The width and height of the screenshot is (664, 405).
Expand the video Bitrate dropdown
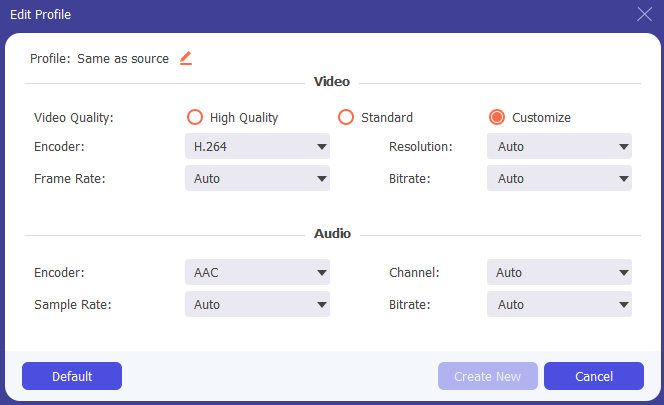[559, 179]
